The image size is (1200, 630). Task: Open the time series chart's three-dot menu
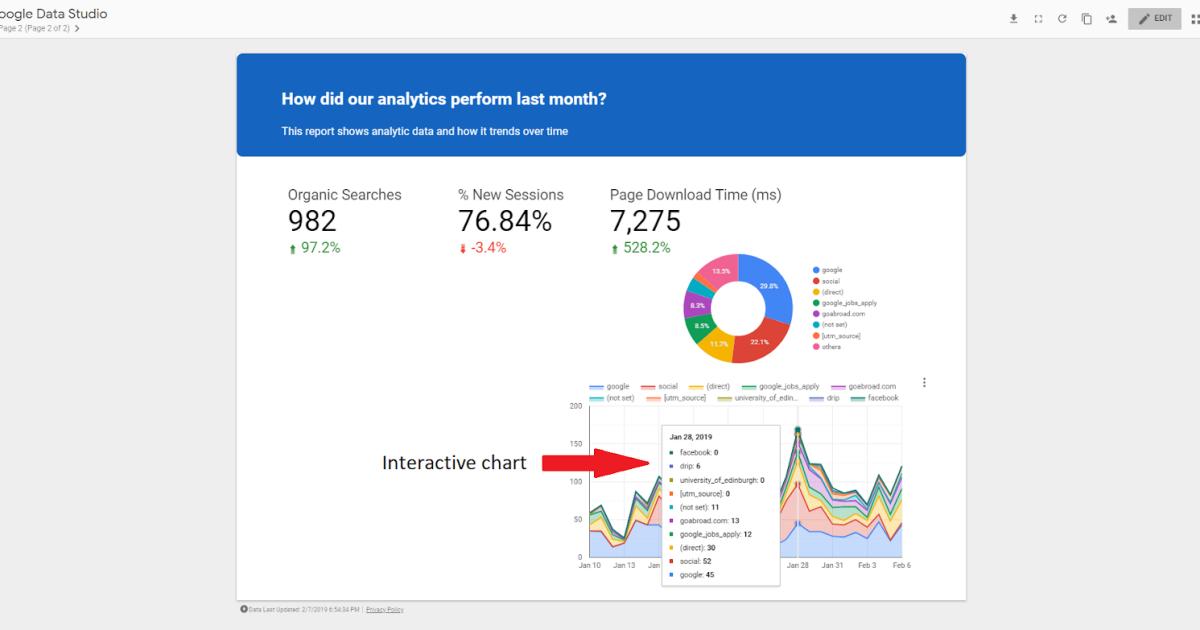pos(924,382)
